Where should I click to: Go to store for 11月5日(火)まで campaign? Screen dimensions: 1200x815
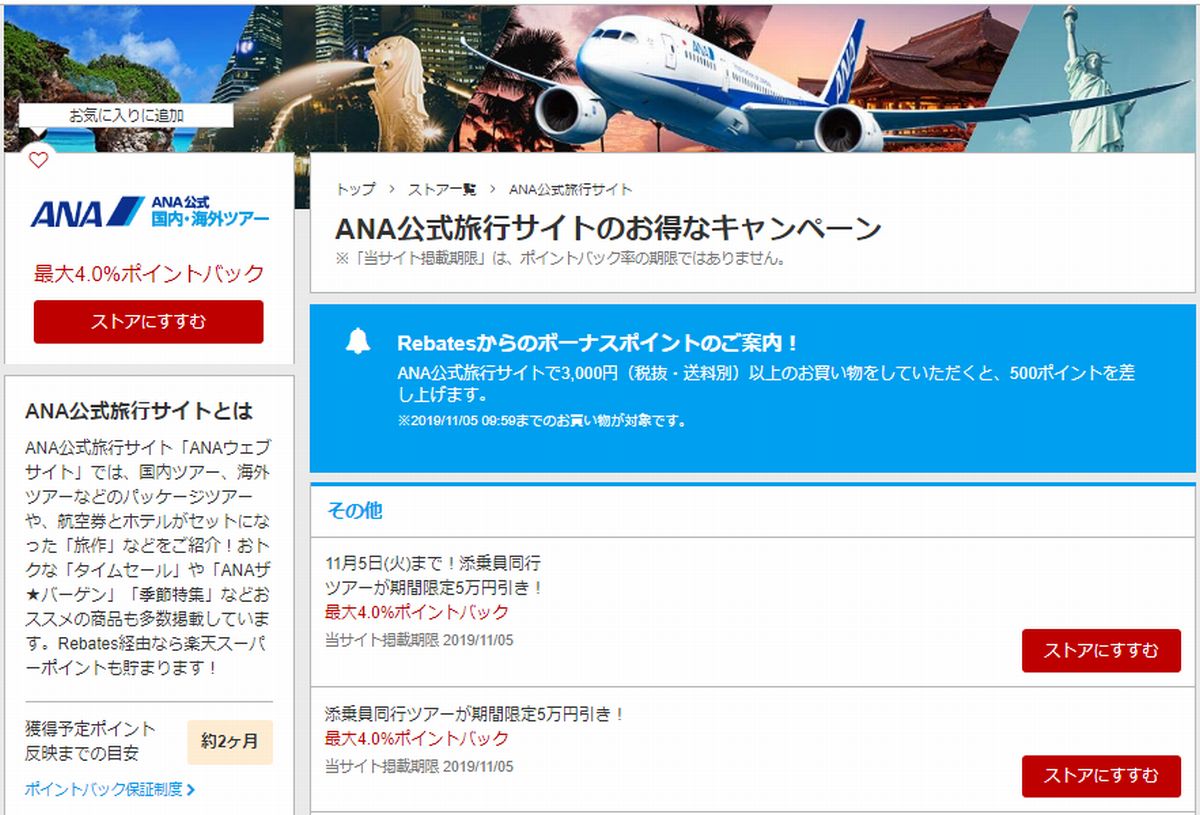point(1101,651)
